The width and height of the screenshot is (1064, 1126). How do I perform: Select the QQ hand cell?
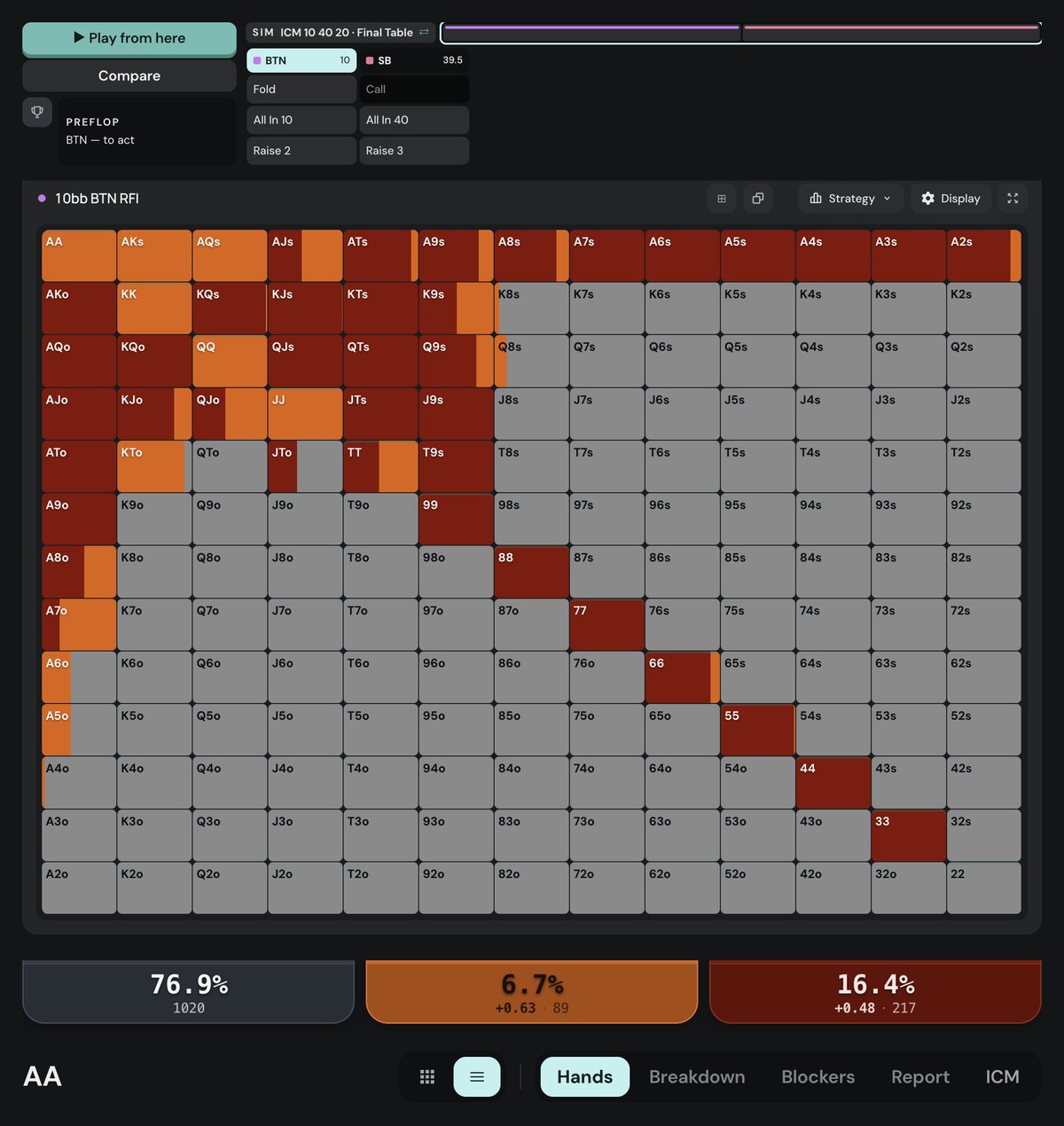pyautogui.click(x=230, y=361)
